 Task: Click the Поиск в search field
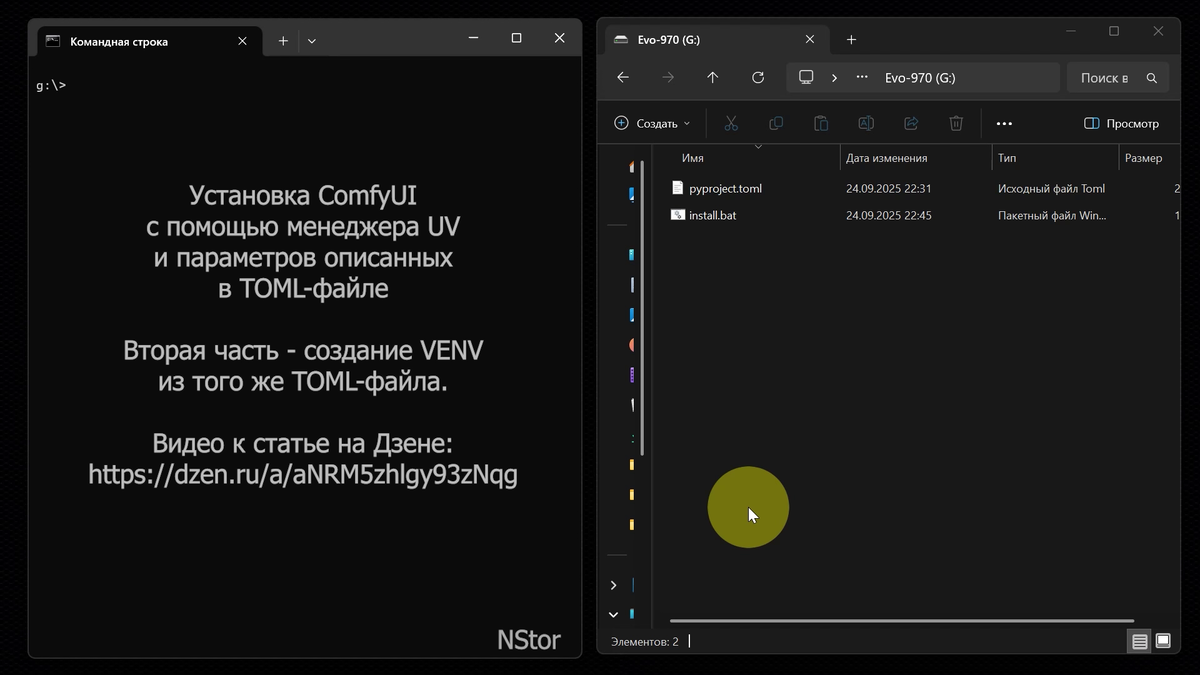[x=1118, y=78]
